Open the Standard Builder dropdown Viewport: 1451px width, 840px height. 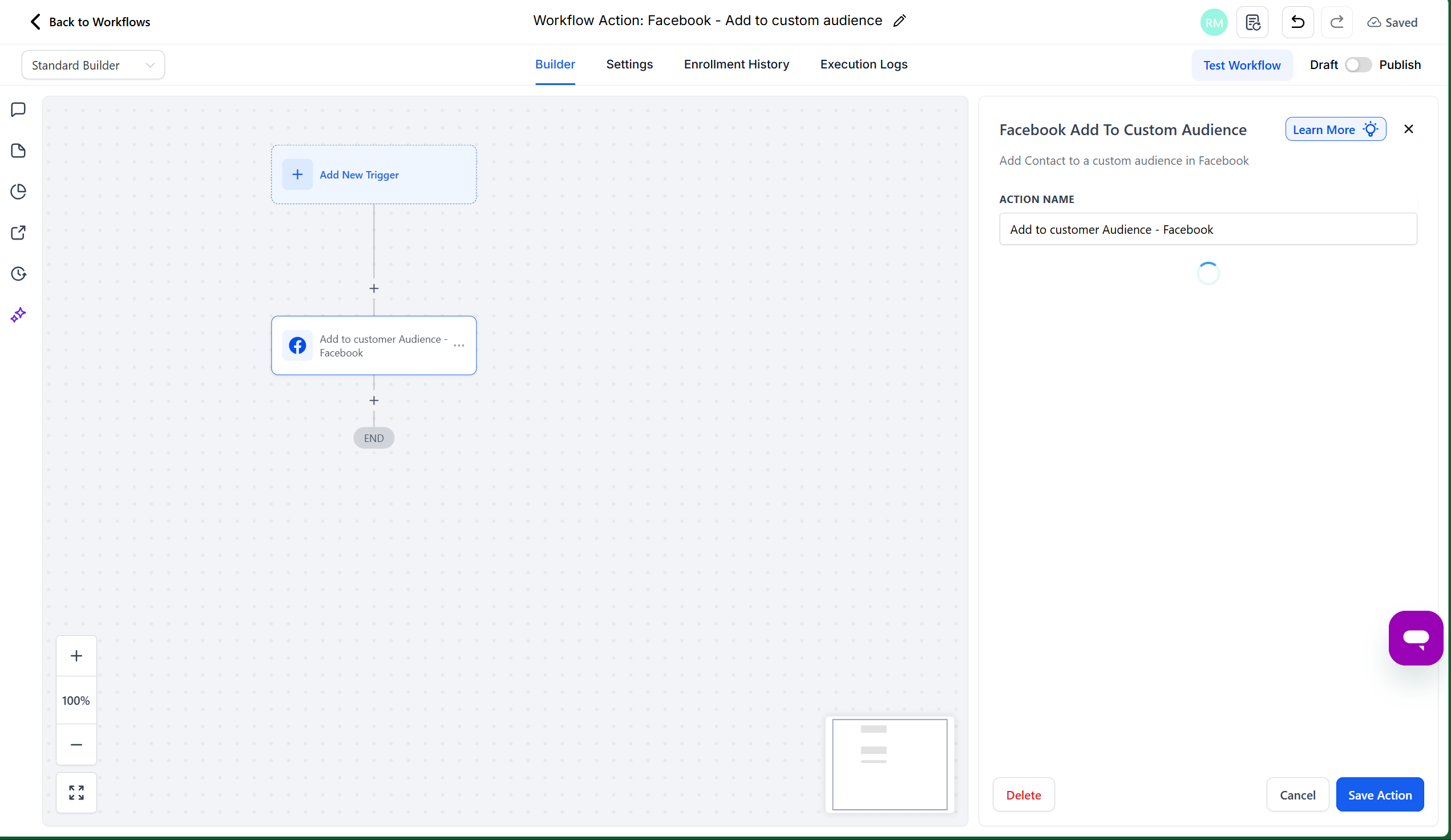[x=92, y=64]
